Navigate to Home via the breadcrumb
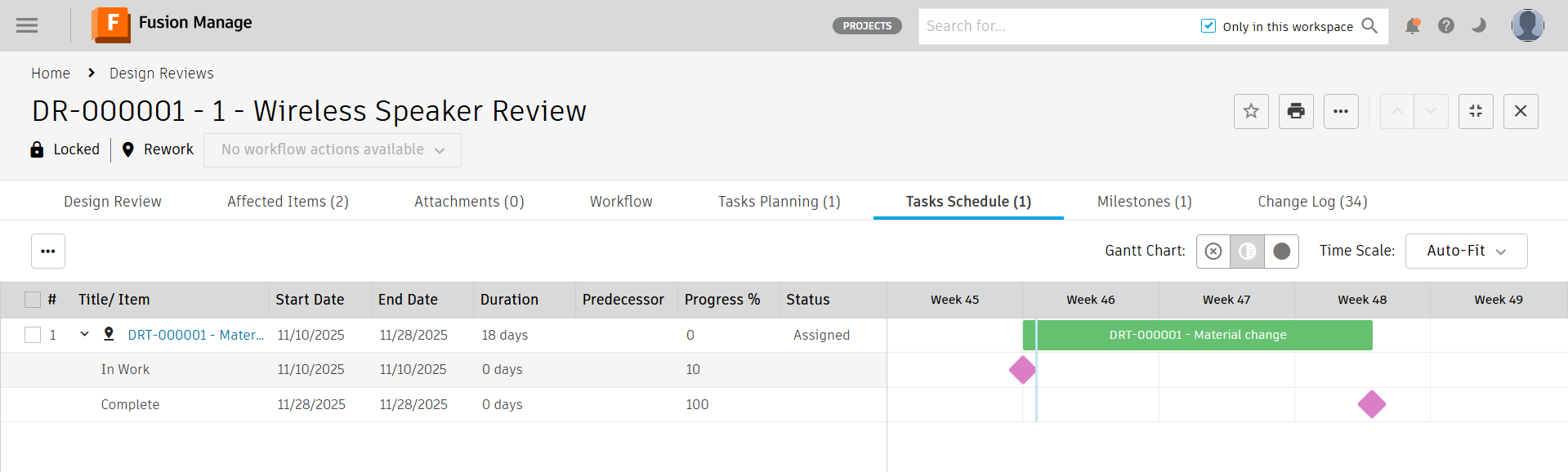1568x472 pixels. coord(50,73)
